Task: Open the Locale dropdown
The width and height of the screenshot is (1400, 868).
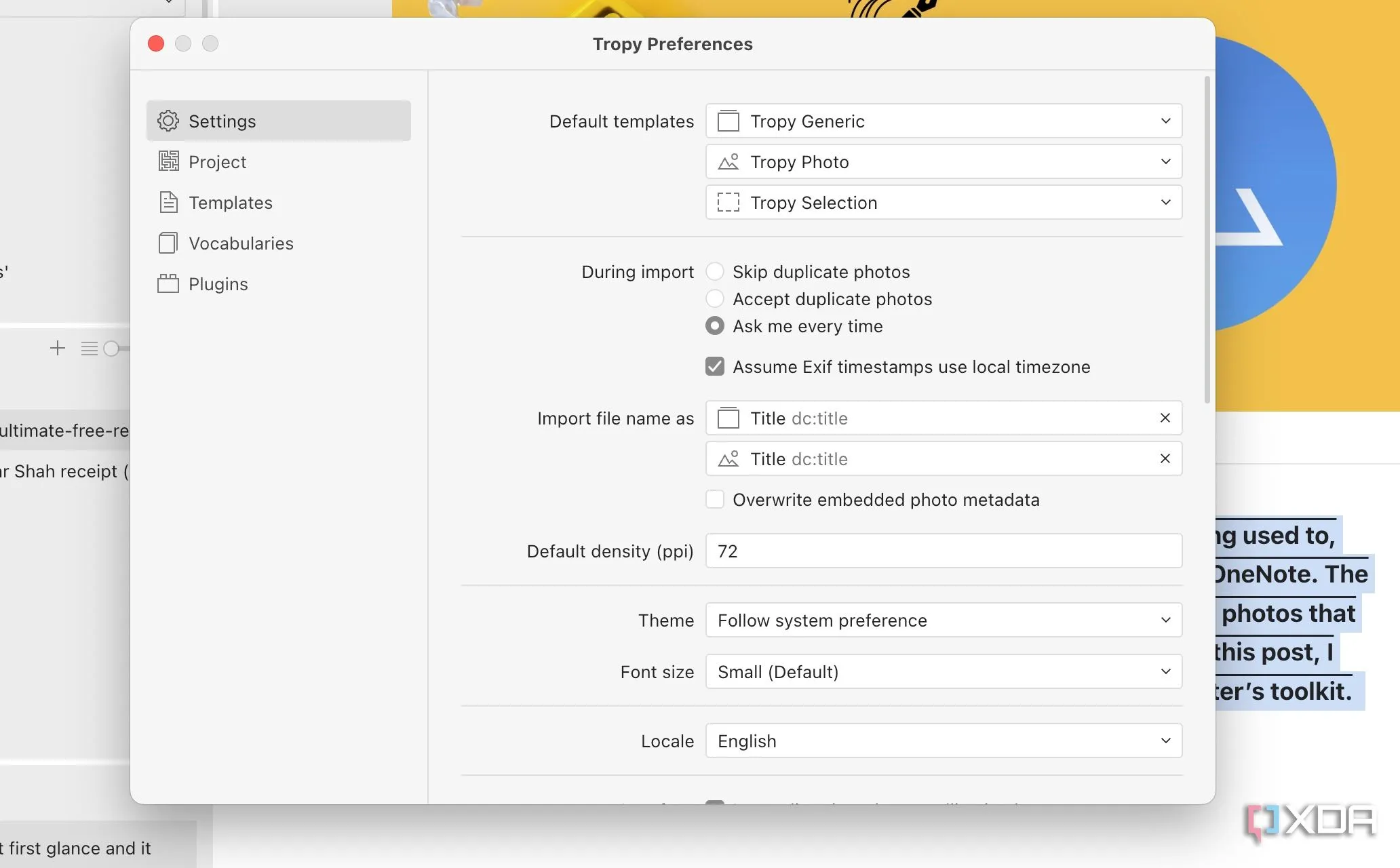Action: 944,741
